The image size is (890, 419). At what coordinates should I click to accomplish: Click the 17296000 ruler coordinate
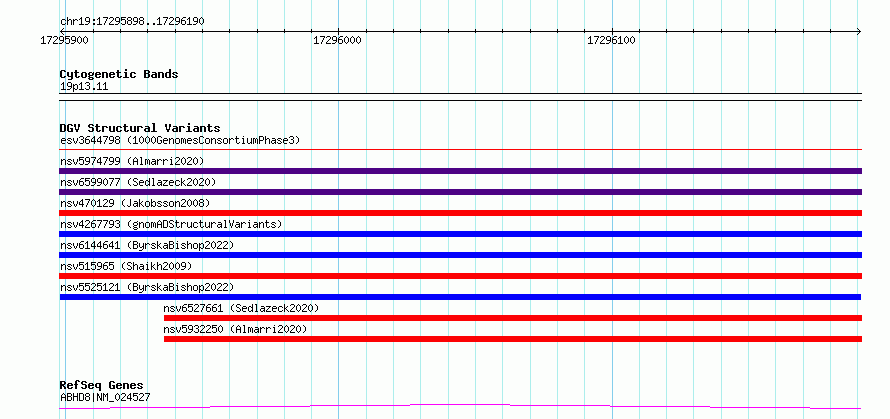337,40
